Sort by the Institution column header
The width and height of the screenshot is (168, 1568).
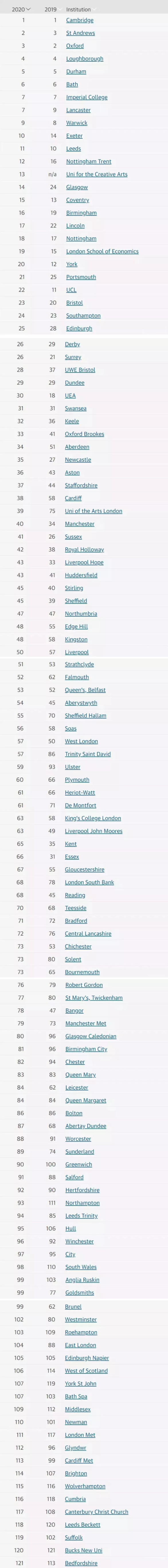(x=79, y=10)
